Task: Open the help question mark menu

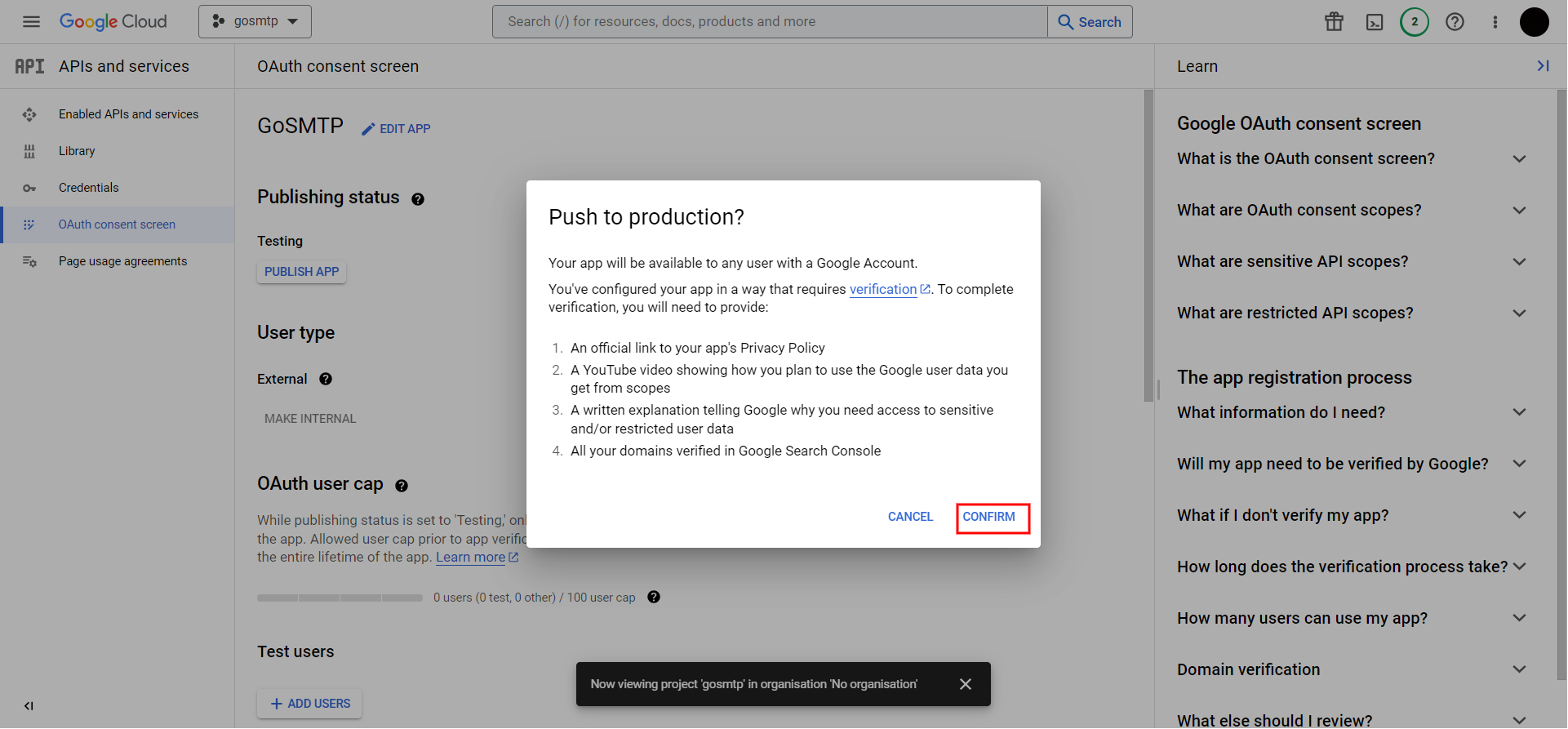Action: coord(1455,22)
